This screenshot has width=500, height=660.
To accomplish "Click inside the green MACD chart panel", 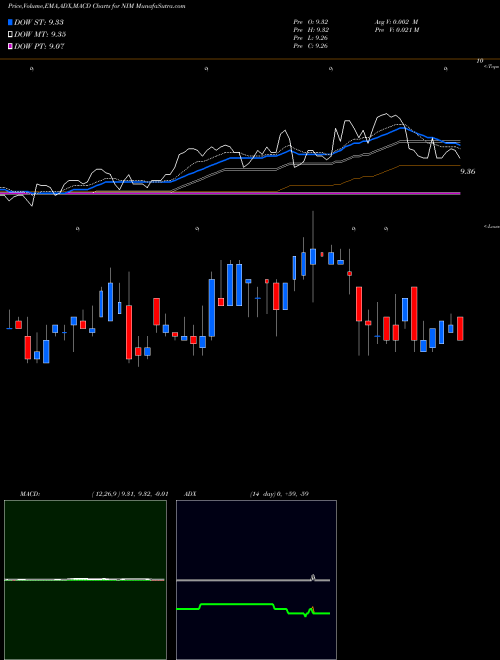I will [85, 580].
